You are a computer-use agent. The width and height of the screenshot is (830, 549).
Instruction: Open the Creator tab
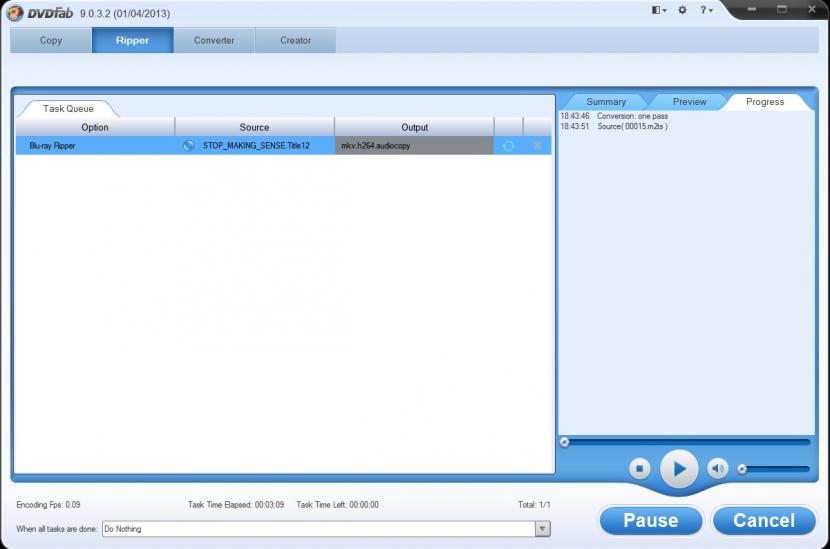point(295,40)
